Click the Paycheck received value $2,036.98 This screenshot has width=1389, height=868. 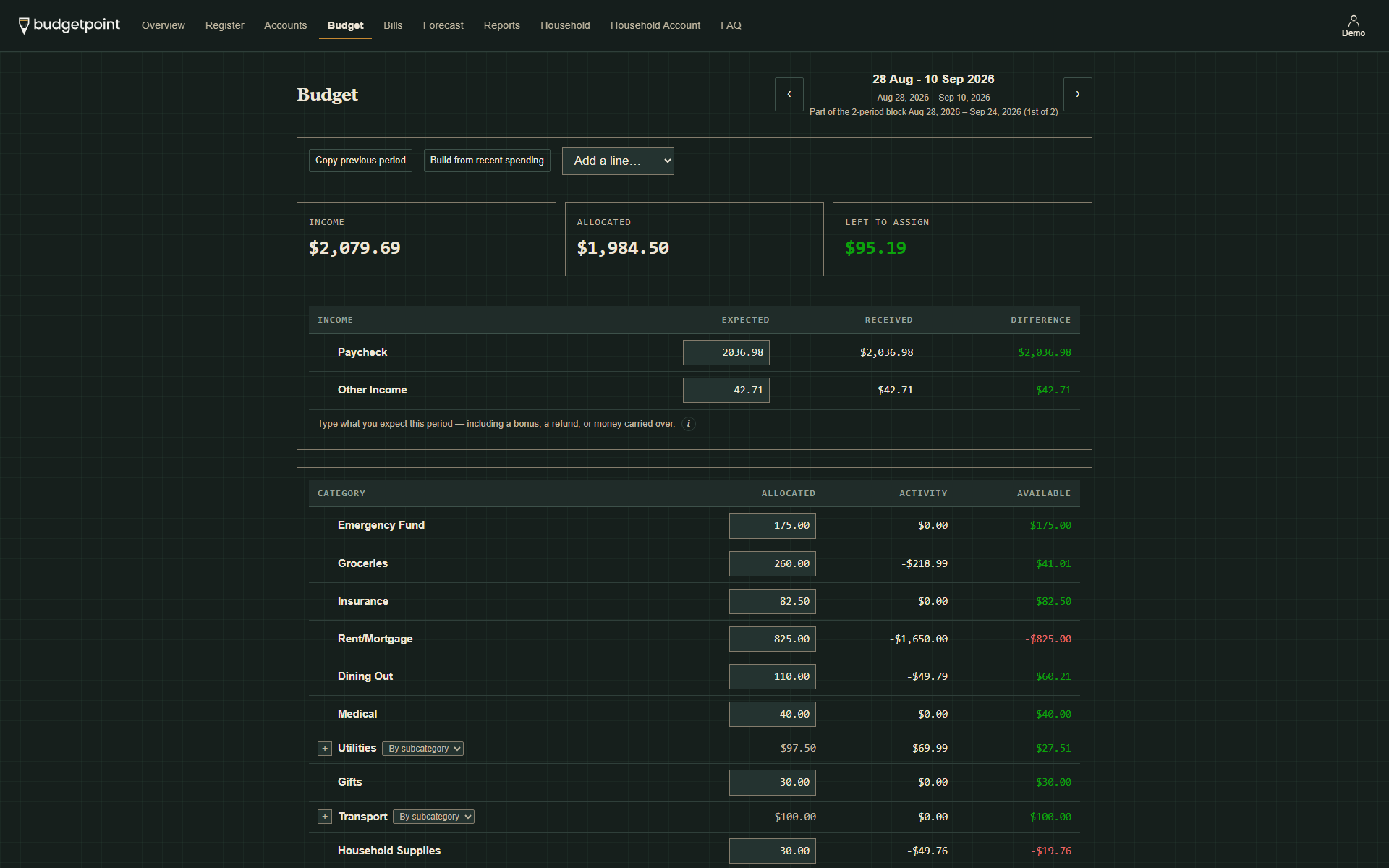click(x=887, y=352)
